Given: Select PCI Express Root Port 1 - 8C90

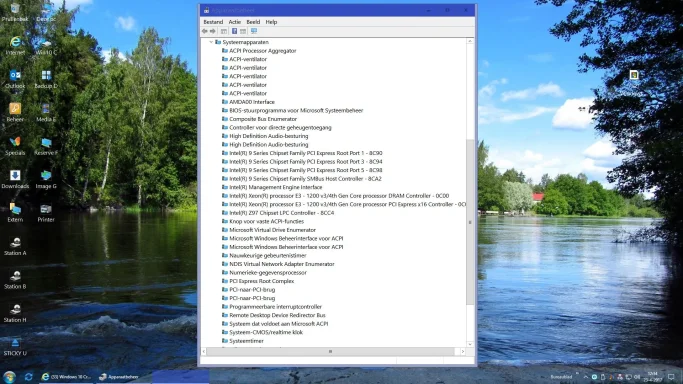Looking at the screenshot, I should (306, 153).
